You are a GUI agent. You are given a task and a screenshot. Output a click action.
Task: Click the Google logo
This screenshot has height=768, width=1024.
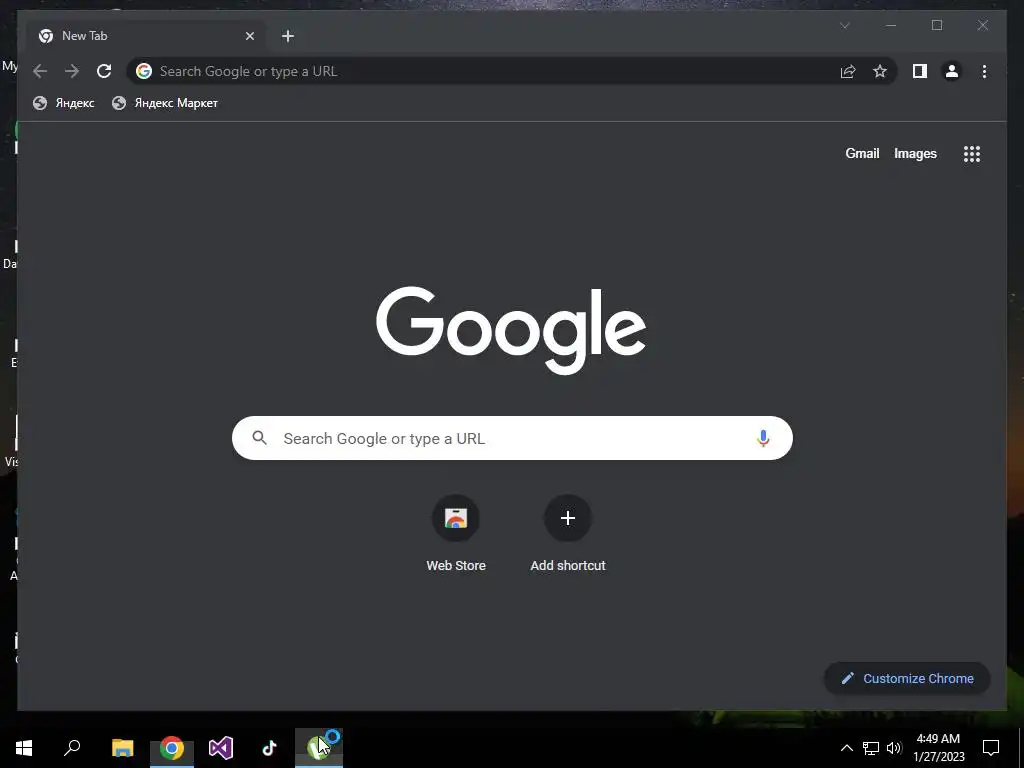pos(511,330)
